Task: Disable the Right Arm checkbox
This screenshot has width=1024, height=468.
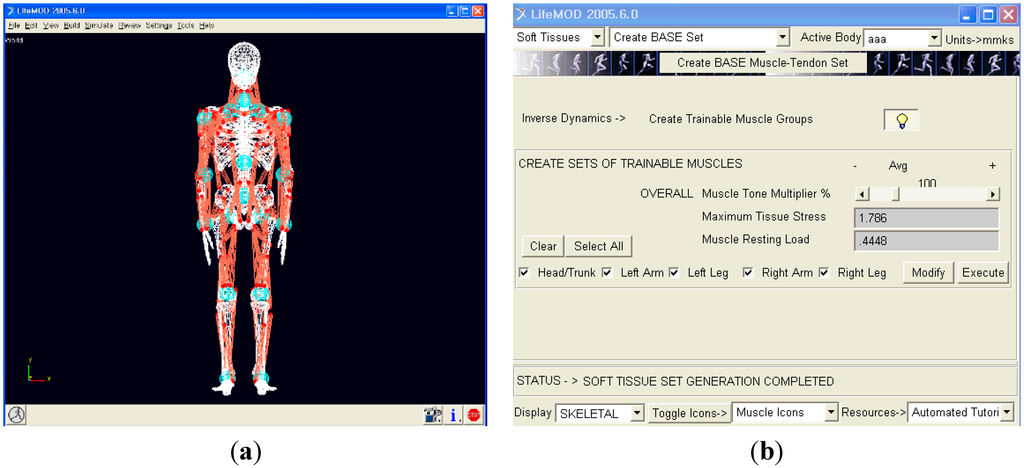Action: tap(748, 273)
